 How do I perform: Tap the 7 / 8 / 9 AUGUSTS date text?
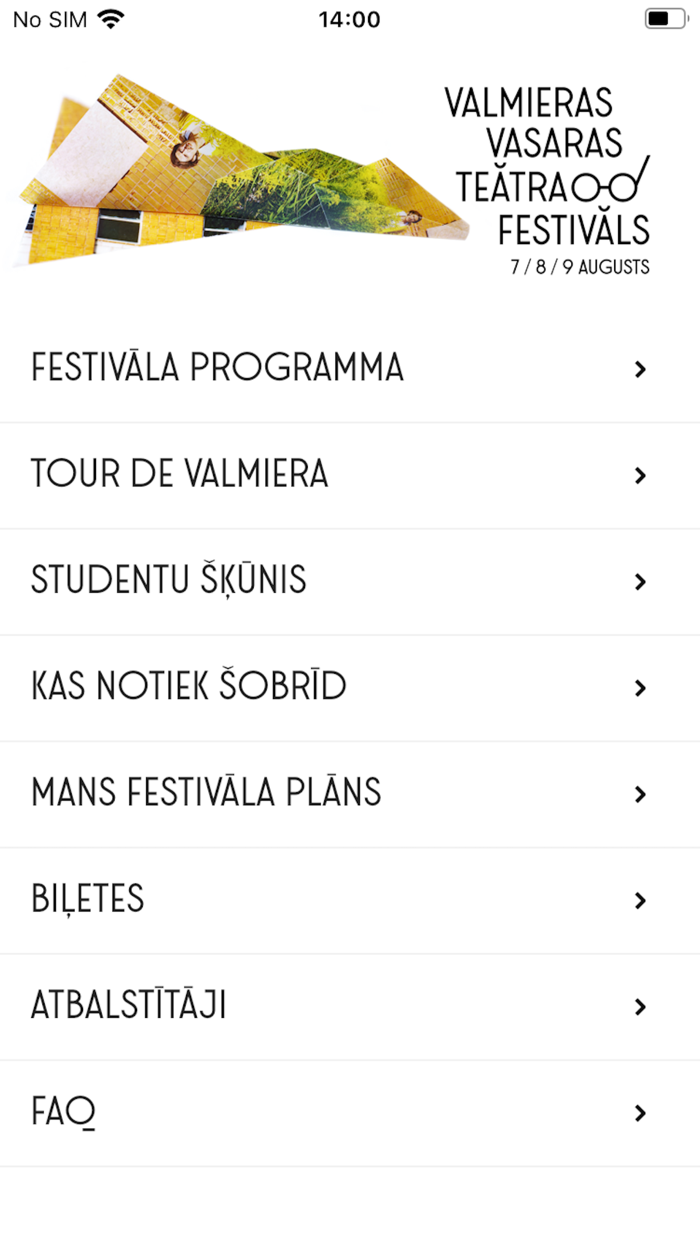click(x=578, y=267)
